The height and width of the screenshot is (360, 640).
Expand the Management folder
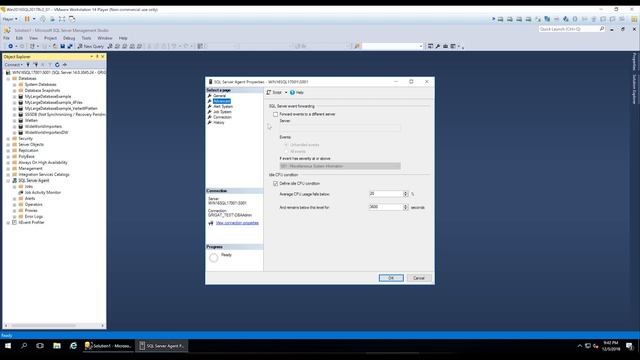click(8, 169)
